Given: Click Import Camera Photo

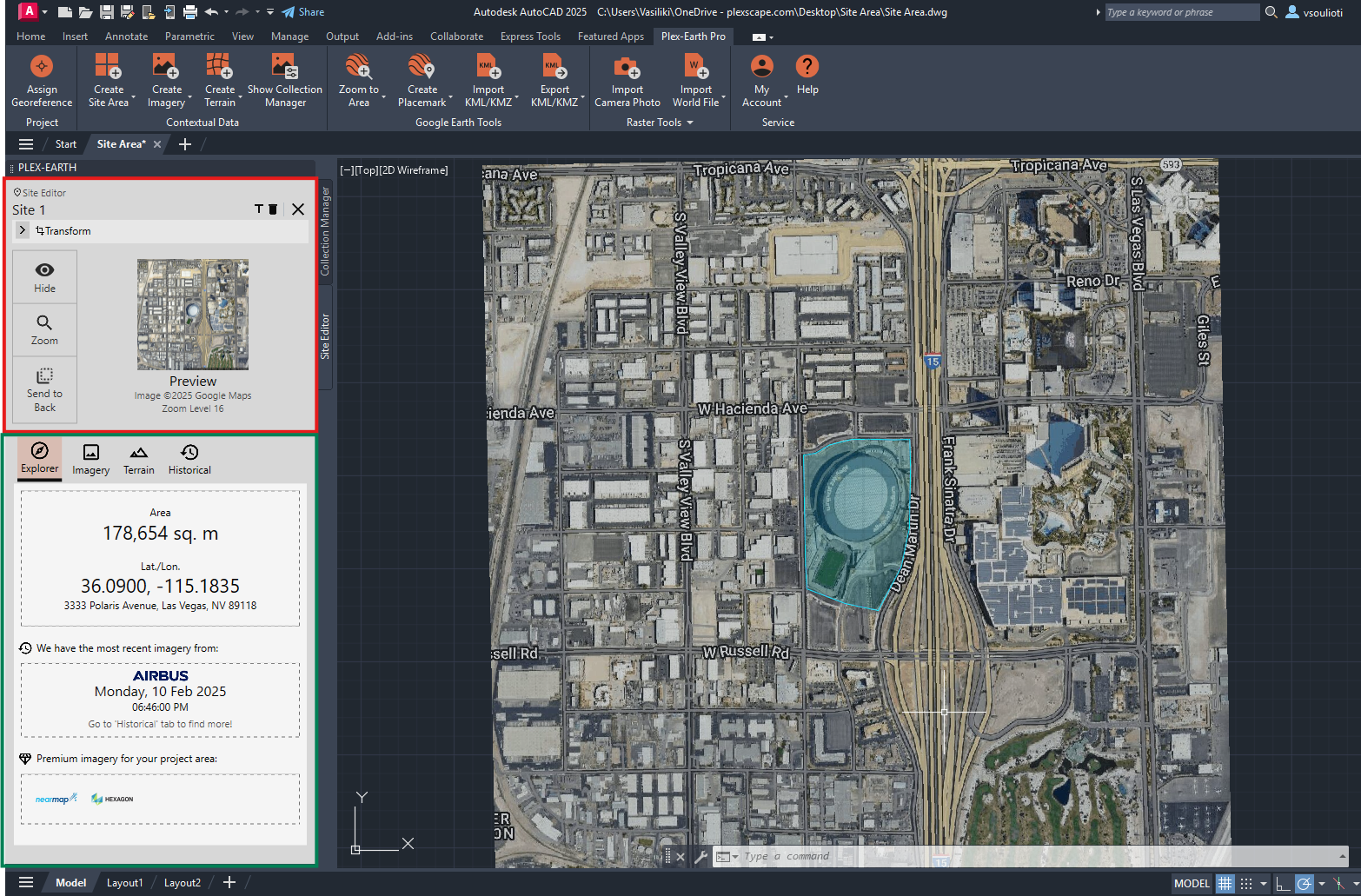Looking at the screenshot, I should coord(627,81).
